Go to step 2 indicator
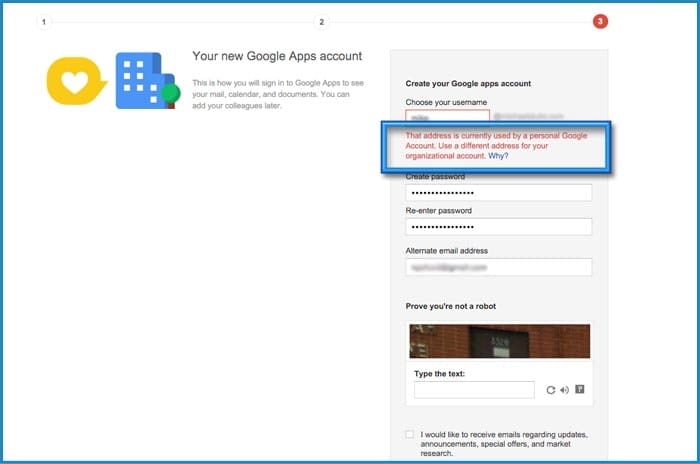Screen dimensions: 700x464 (x=321, y=22)
